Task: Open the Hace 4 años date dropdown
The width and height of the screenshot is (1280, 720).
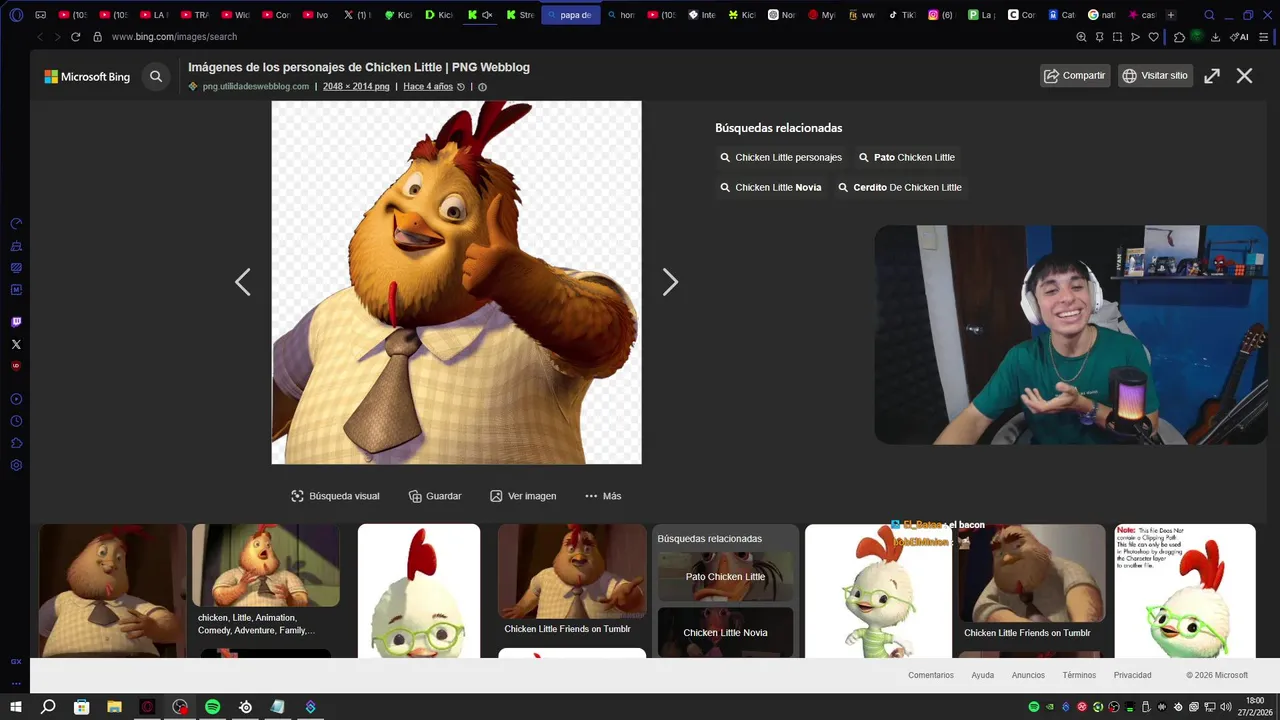Action: (x=434, y=87)
